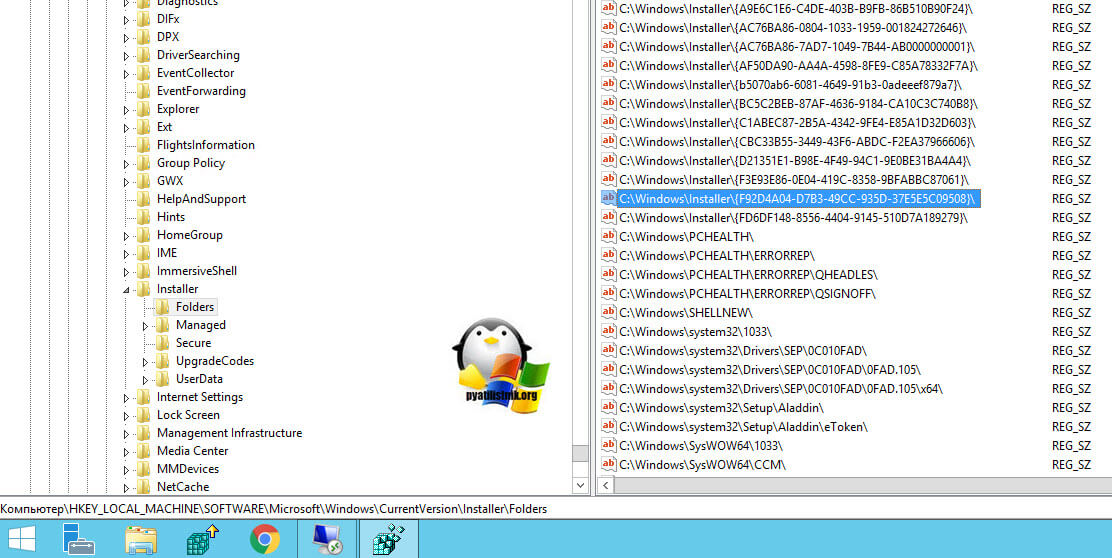Click the string icon of C:\Windows\SHELLNEW\ value

607,312
